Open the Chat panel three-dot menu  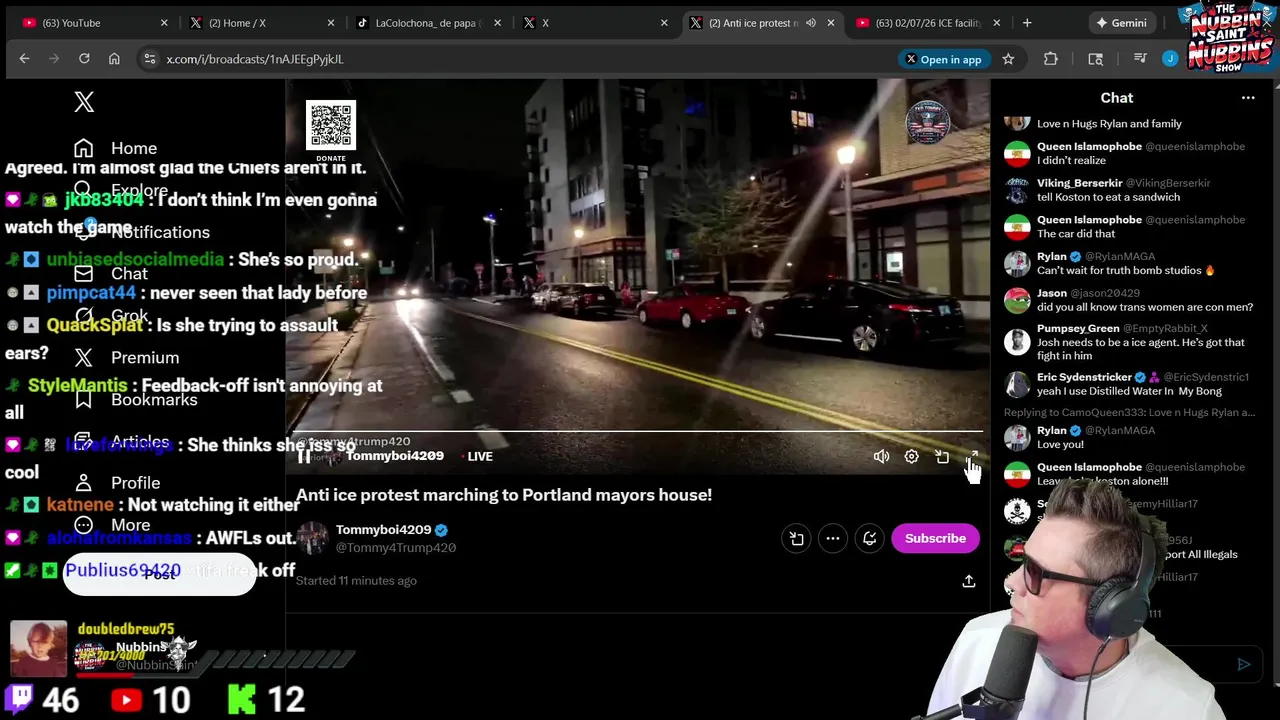tap(1248, 98)
